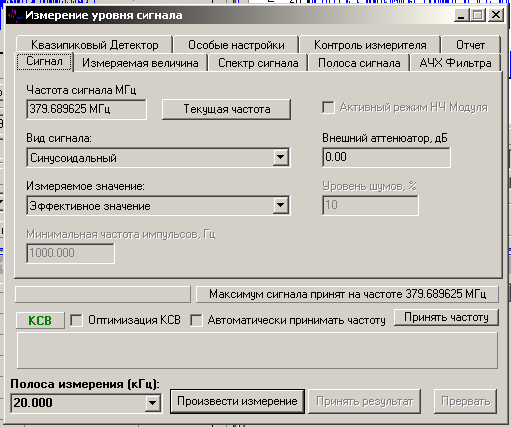Click the Внешний аттенюатор дБ field
The height and width of the screenshot is (427, 511).
[x=386, y=157]
